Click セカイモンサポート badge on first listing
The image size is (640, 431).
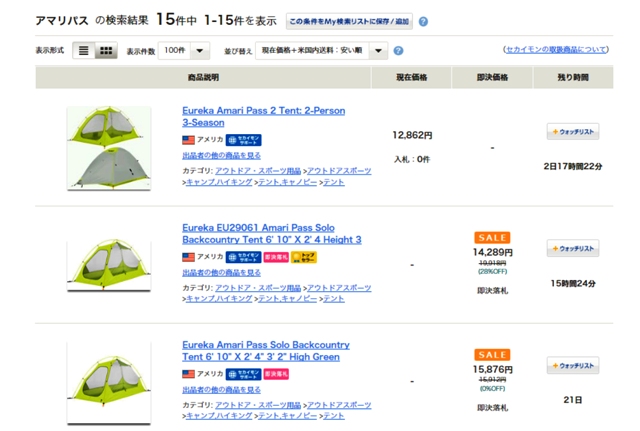pos(243,140)
